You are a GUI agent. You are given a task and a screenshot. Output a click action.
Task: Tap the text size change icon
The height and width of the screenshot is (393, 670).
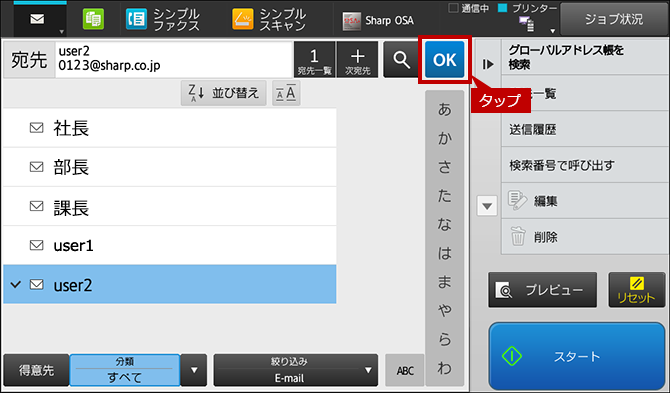(286, 93)
